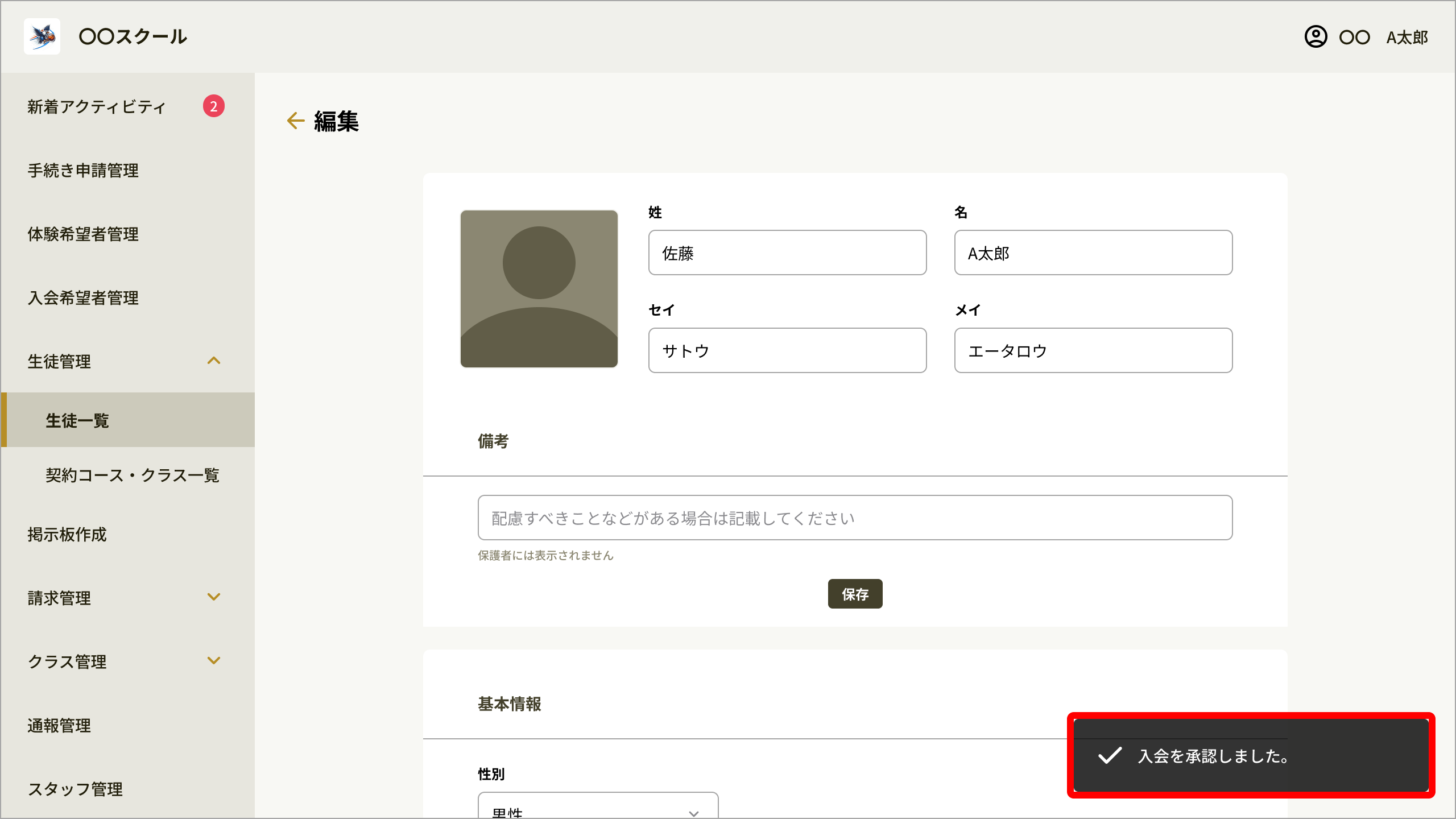This screenshot has height=819, width=1456.
Task: Click the 編集 page heading
Action: 336,121
